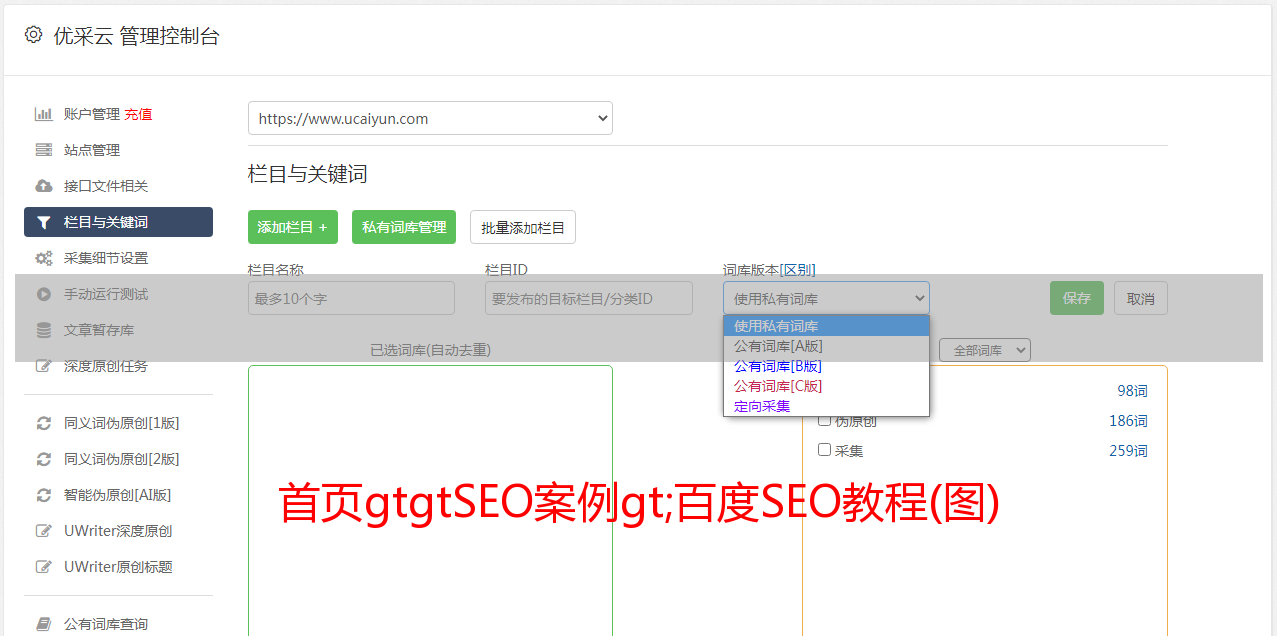This screenshot has width=1277, height=636.
Task: Choose 公有词库[A版] option
Action: coord(826,346)
